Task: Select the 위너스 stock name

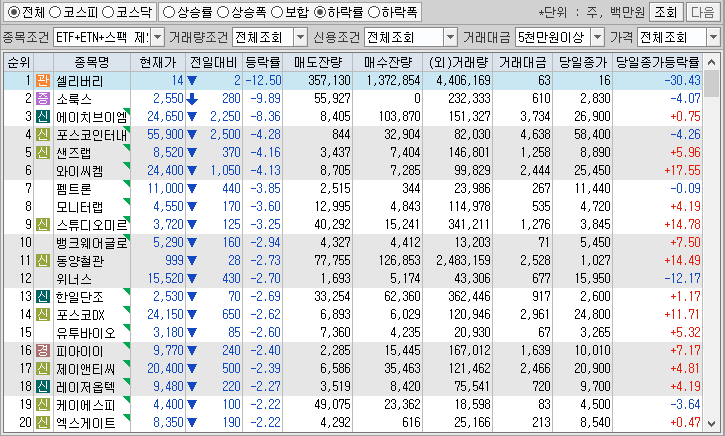Action: (74, 279)
